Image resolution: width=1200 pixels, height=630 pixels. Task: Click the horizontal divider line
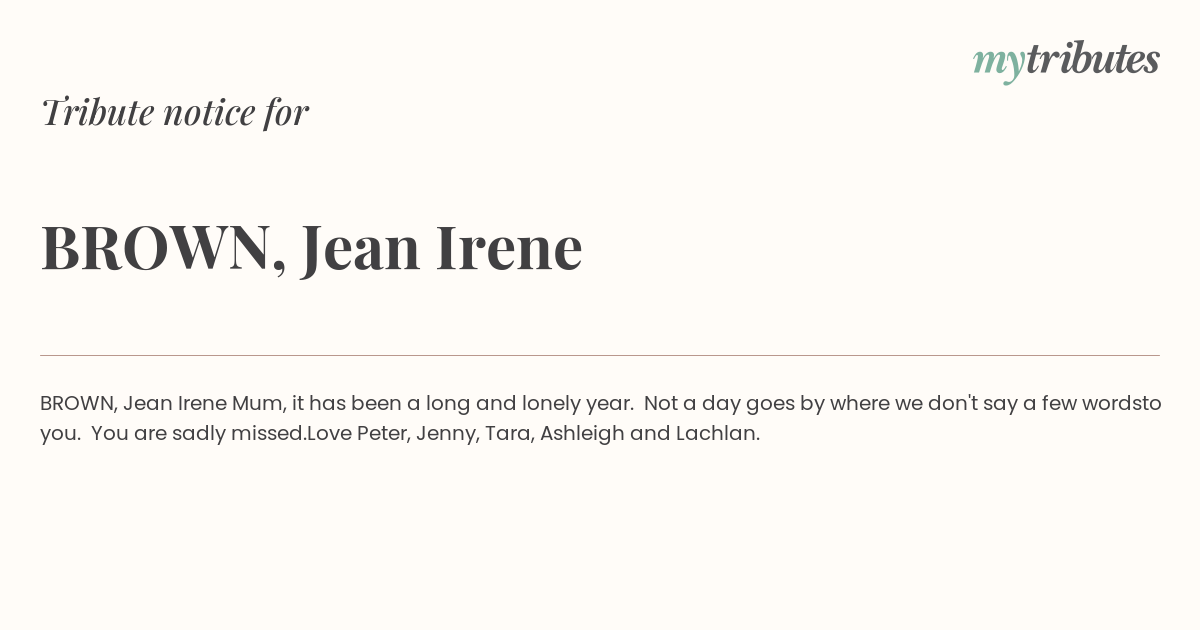coord(600,355)
